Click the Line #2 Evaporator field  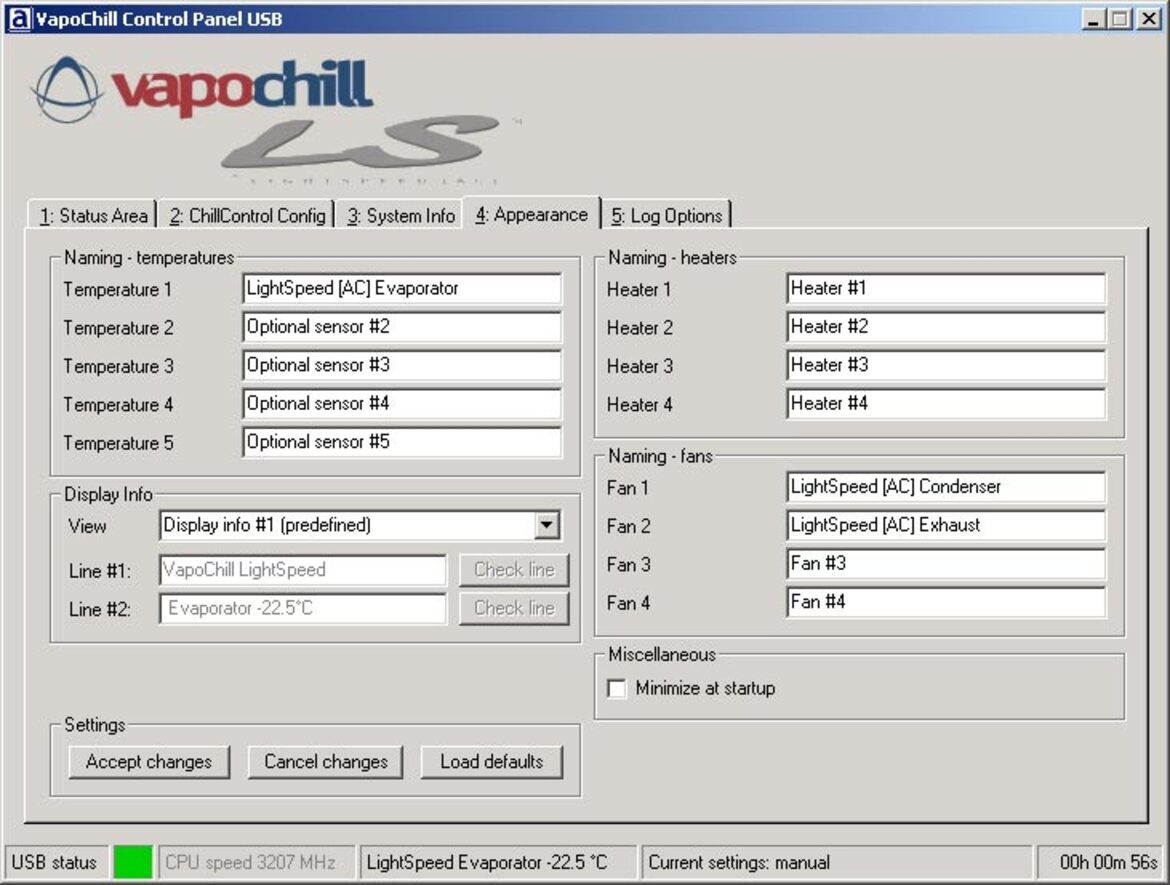[303, 608]
